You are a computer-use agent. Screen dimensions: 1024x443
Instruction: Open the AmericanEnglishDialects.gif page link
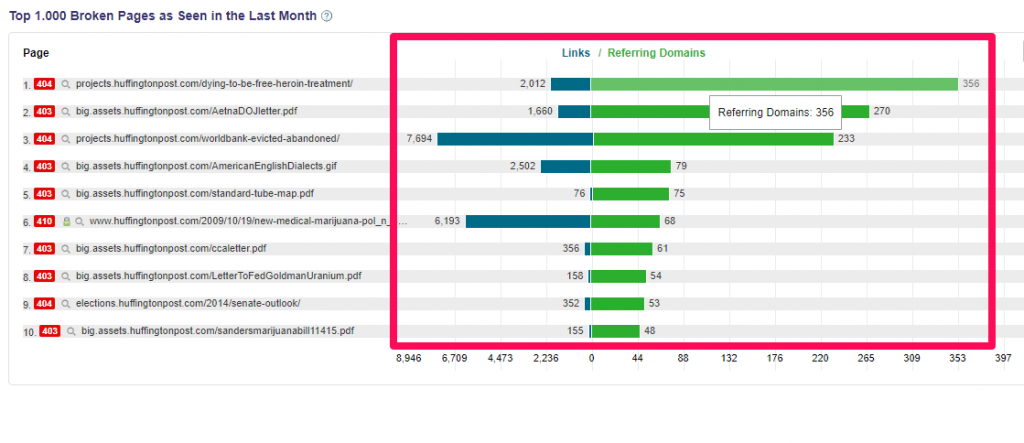coord(206,166)
